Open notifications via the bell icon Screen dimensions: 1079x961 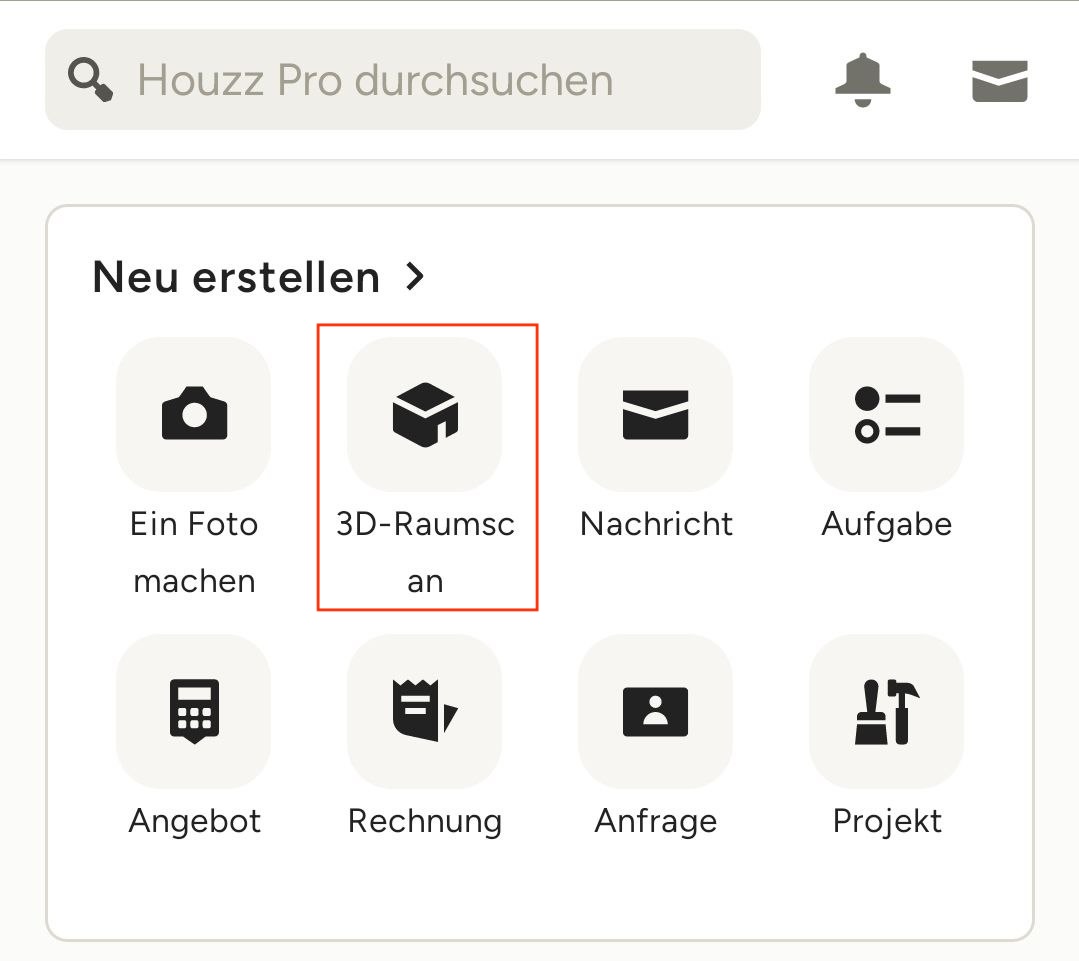[862, 79]
